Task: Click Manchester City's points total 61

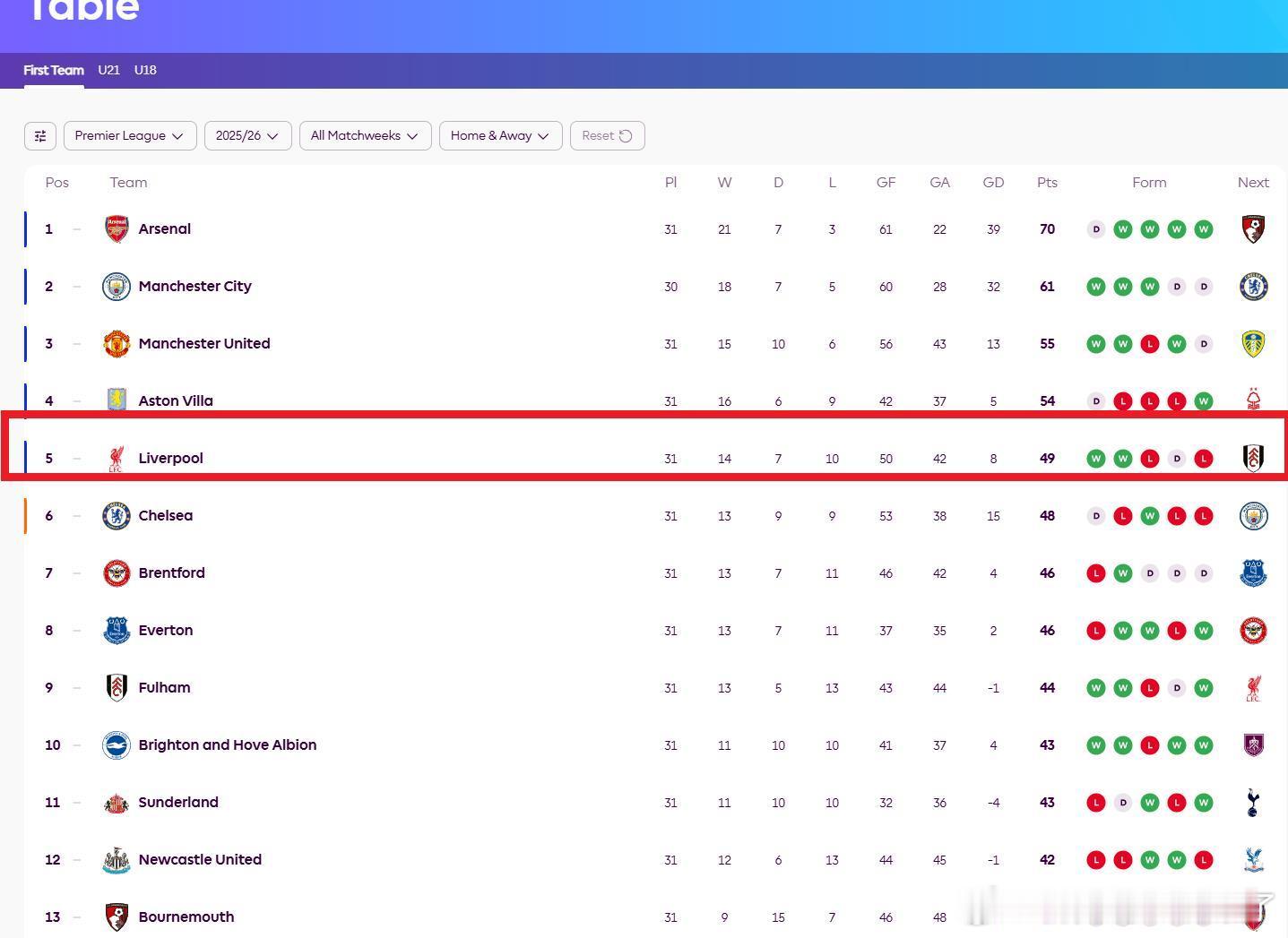Action: coord(1047,287)
